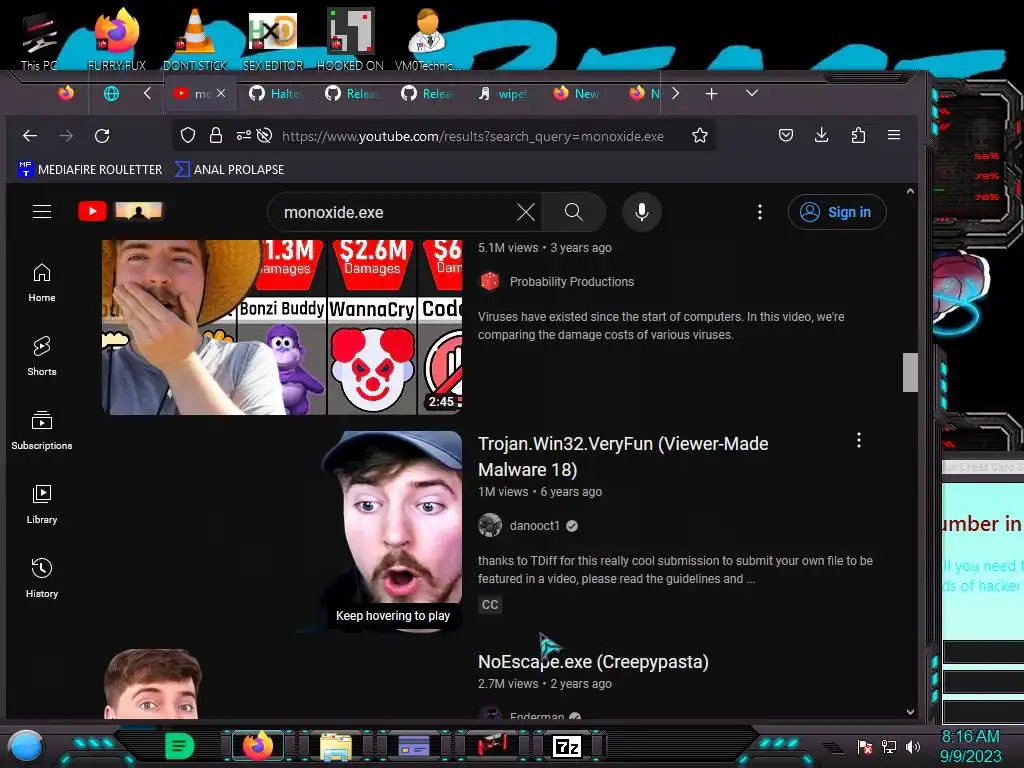1024x768 pixels.
Task: Open more actions for Trojan.Win32.VeryFun video
Action: [x=859, y=440]
